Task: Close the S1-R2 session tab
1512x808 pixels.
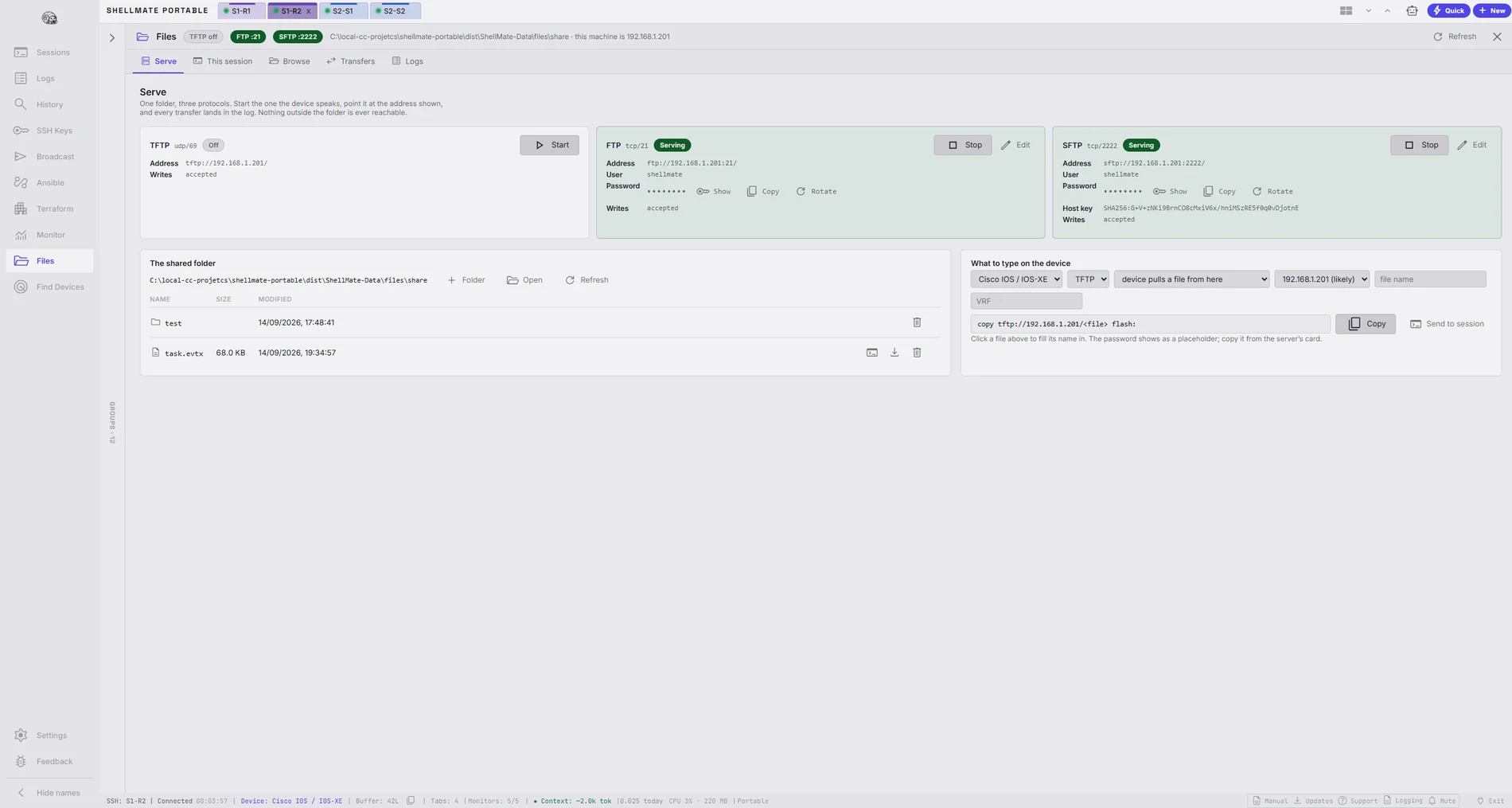Action: click(309, 11)
